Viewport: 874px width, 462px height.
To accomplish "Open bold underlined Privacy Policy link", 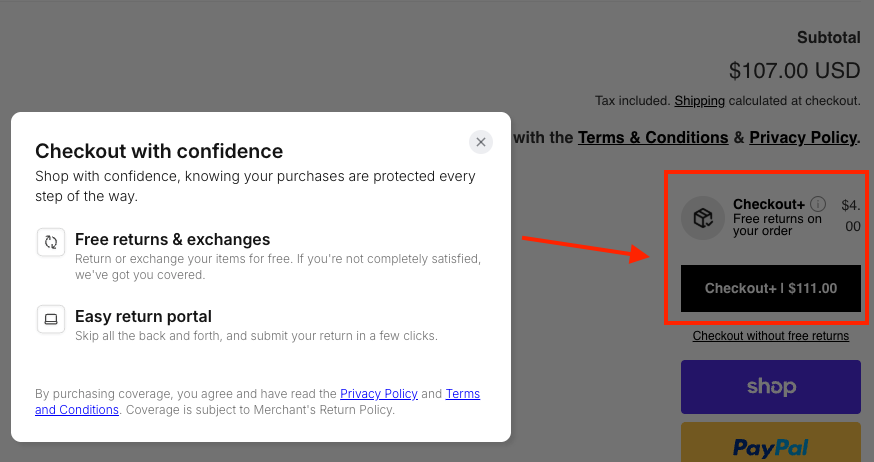I will 803,137.
